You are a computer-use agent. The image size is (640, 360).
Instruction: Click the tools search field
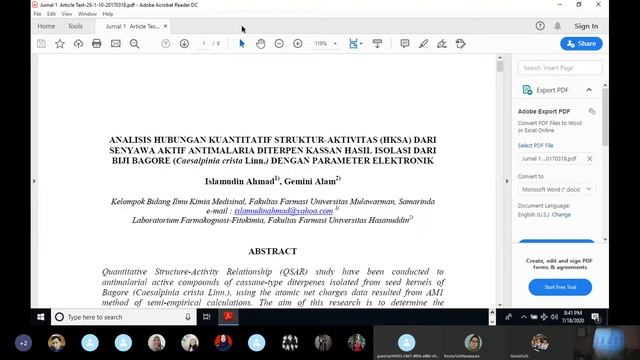pyautogui.click(x=560, y=68)
